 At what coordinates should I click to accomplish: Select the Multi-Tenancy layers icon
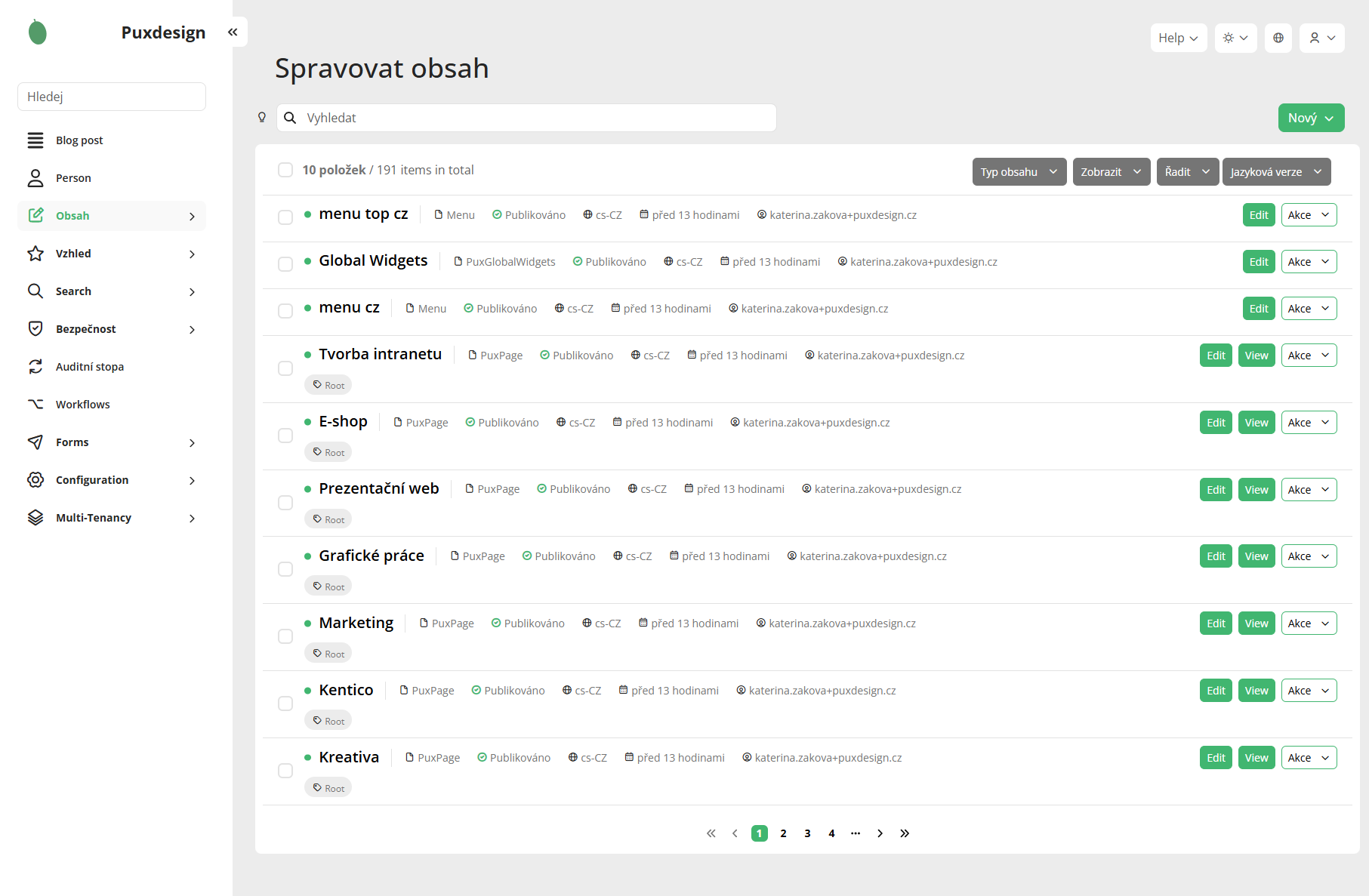pos(35,517)
